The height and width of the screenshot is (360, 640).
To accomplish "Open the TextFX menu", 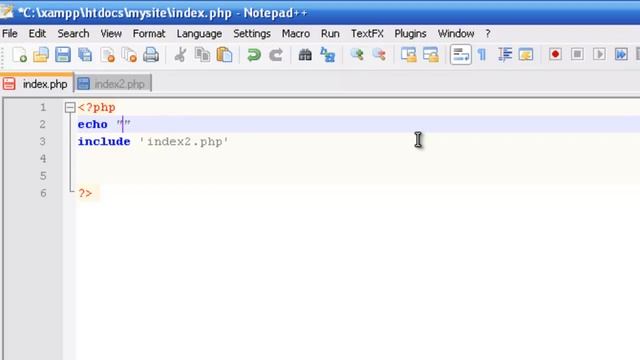I will 367,33.
